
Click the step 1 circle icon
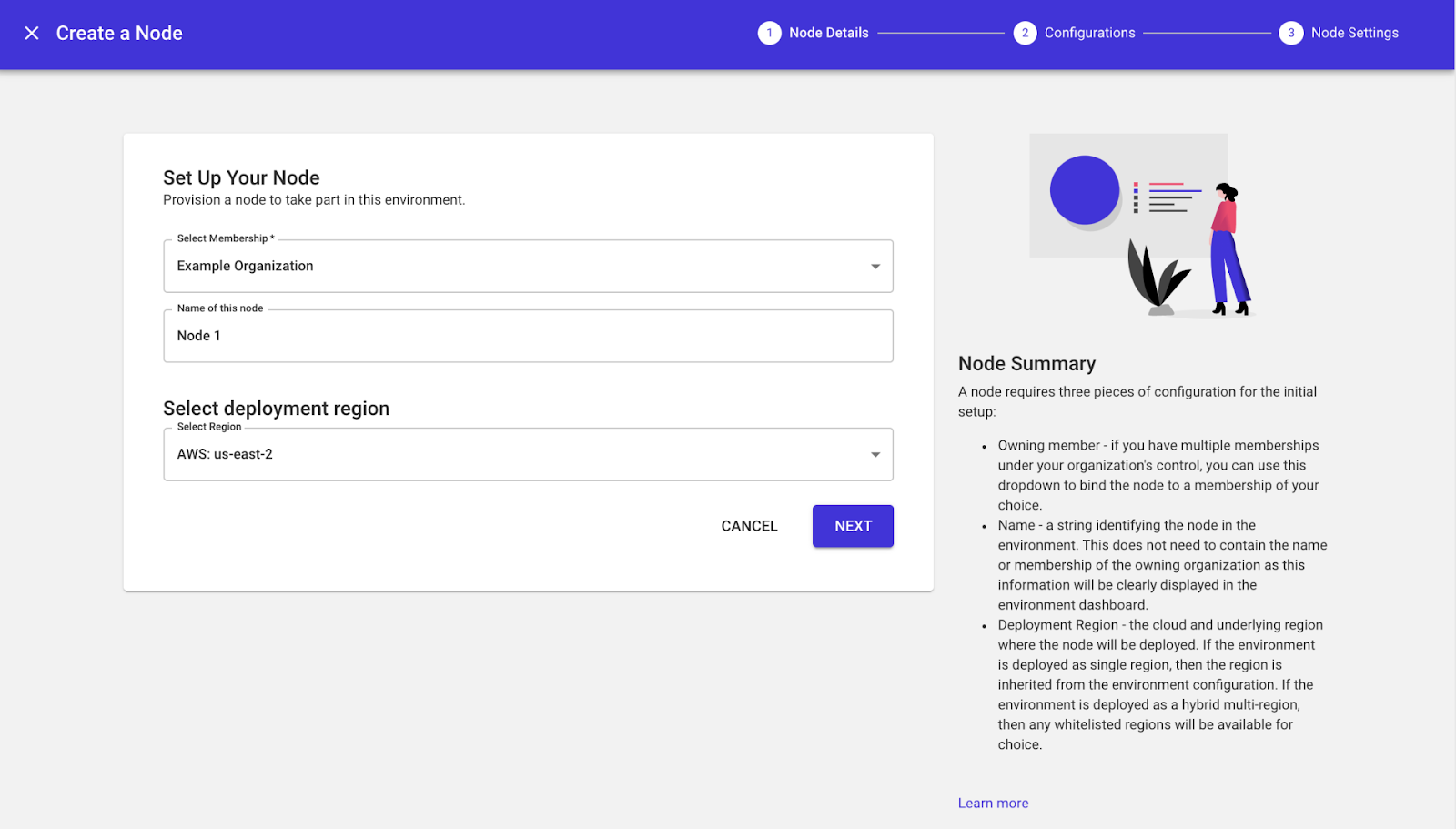769,32
